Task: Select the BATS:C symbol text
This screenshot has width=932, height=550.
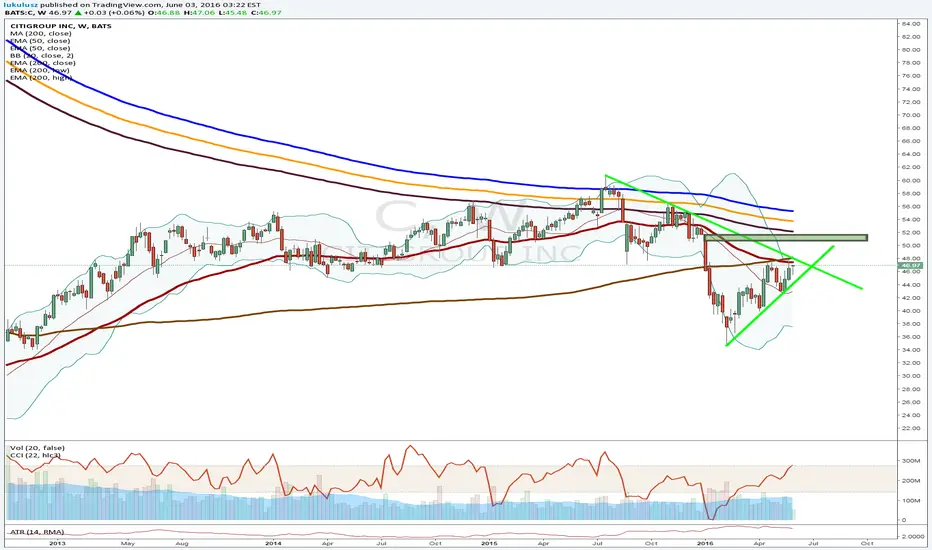Action: click(18, 12)
